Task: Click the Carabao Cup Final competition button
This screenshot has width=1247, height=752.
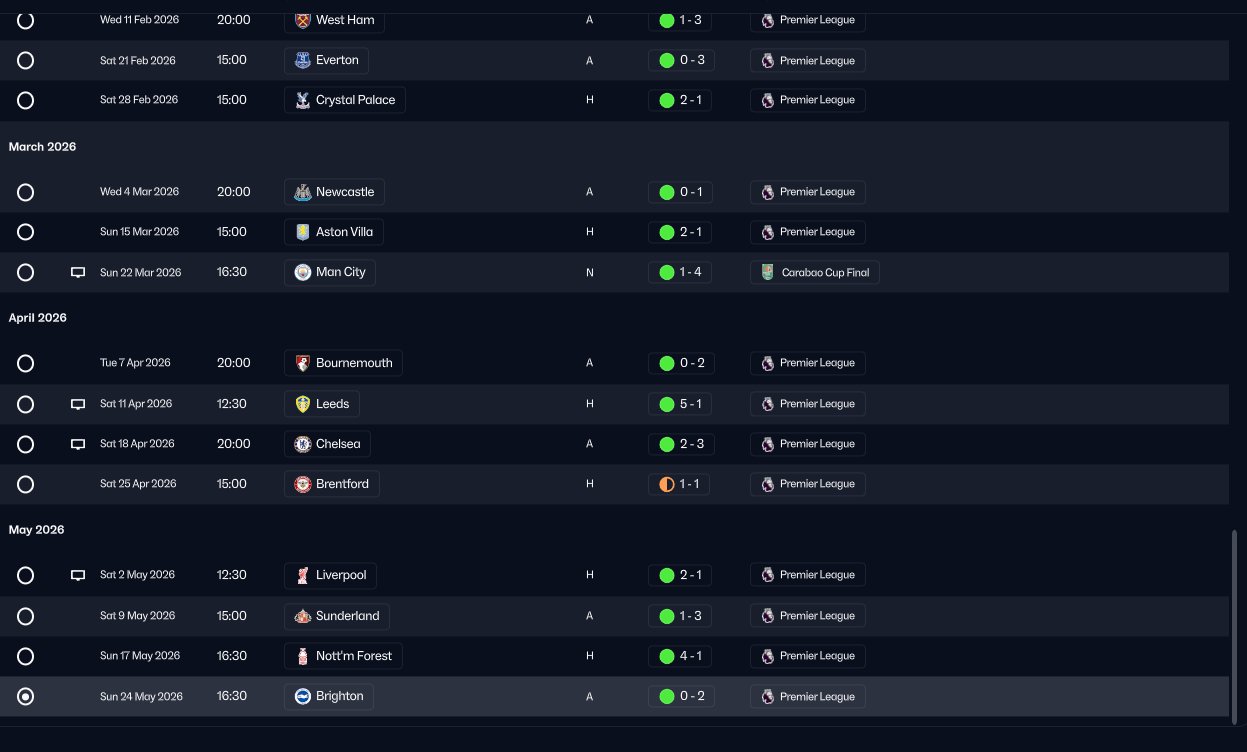Action: coord(815,272)
